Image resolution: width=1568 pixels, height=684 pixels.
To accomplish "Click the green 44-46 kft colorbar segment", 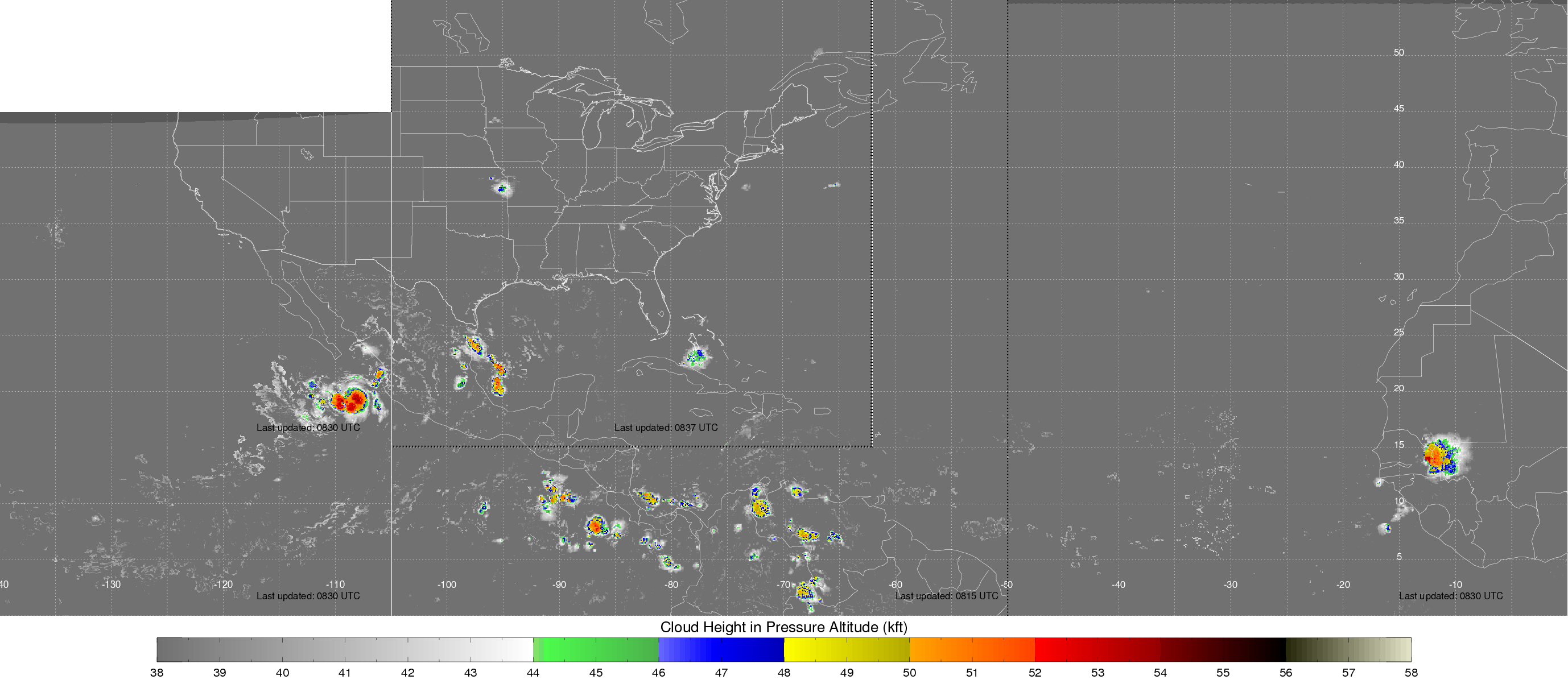I will pyautogui.click(x=595, y=649).
